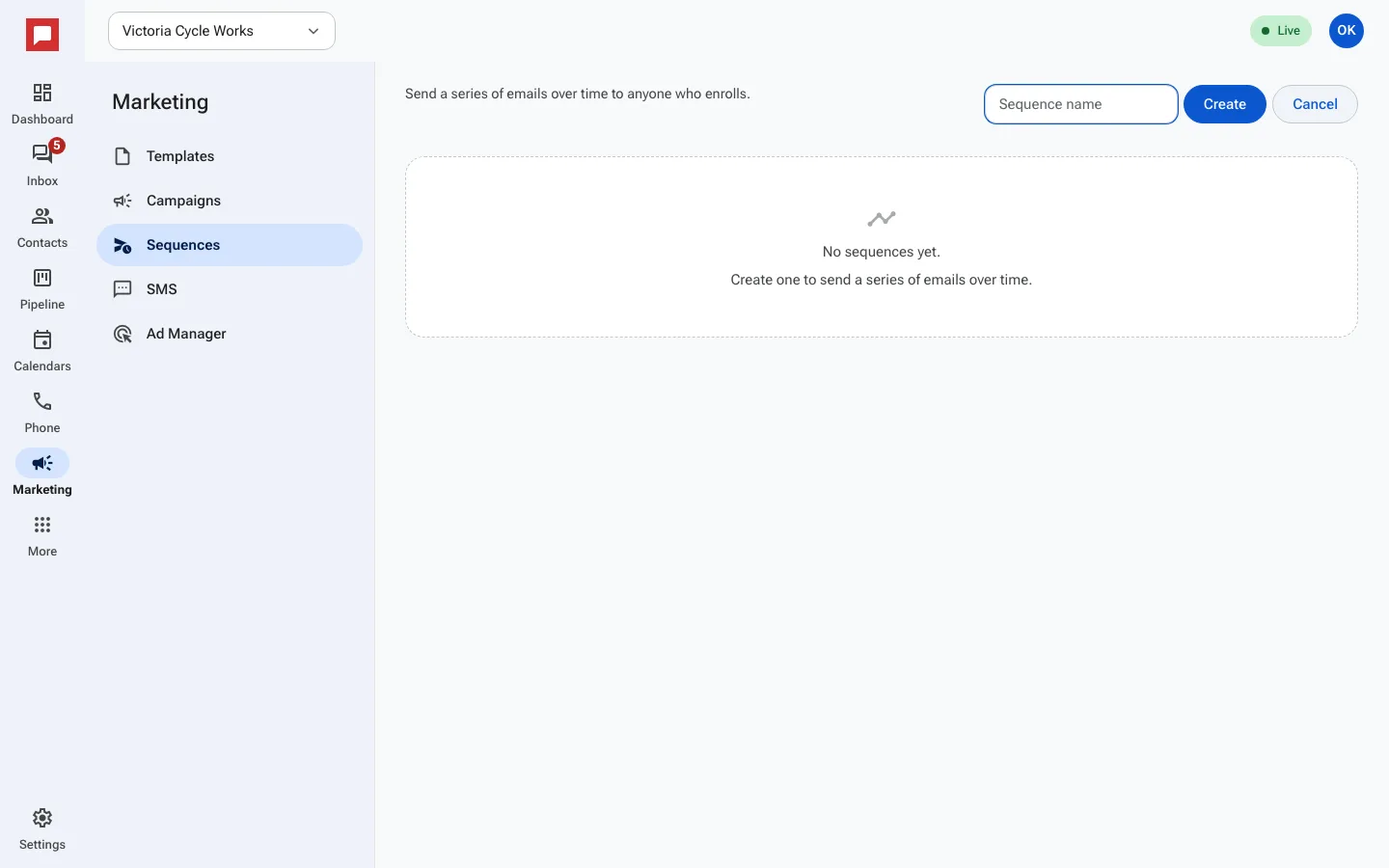Open the OK user avatar menu
The image size is (1389, 868).
click(x=1347, y=31)
